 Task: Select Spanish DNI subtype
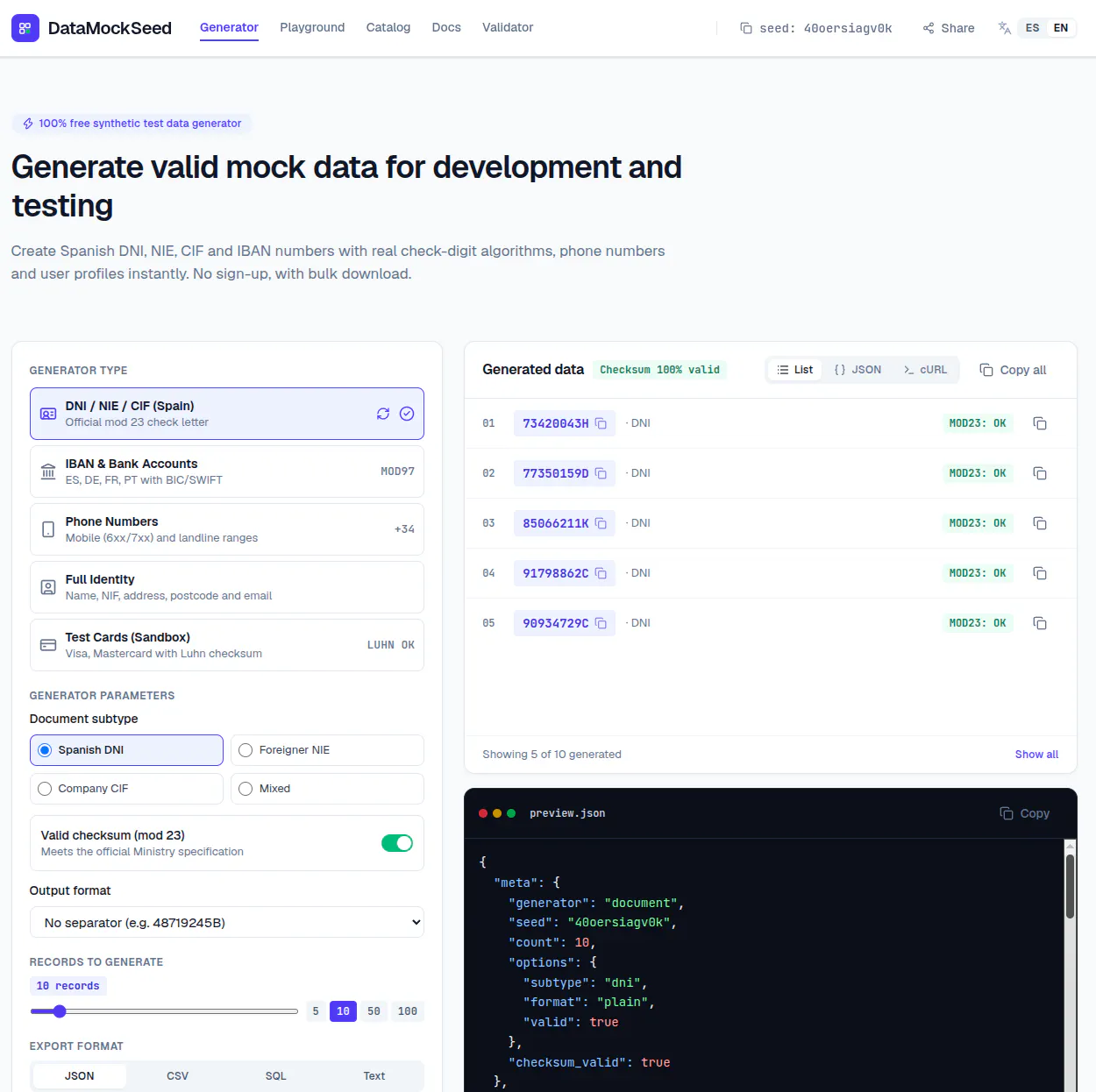(126, 750)
